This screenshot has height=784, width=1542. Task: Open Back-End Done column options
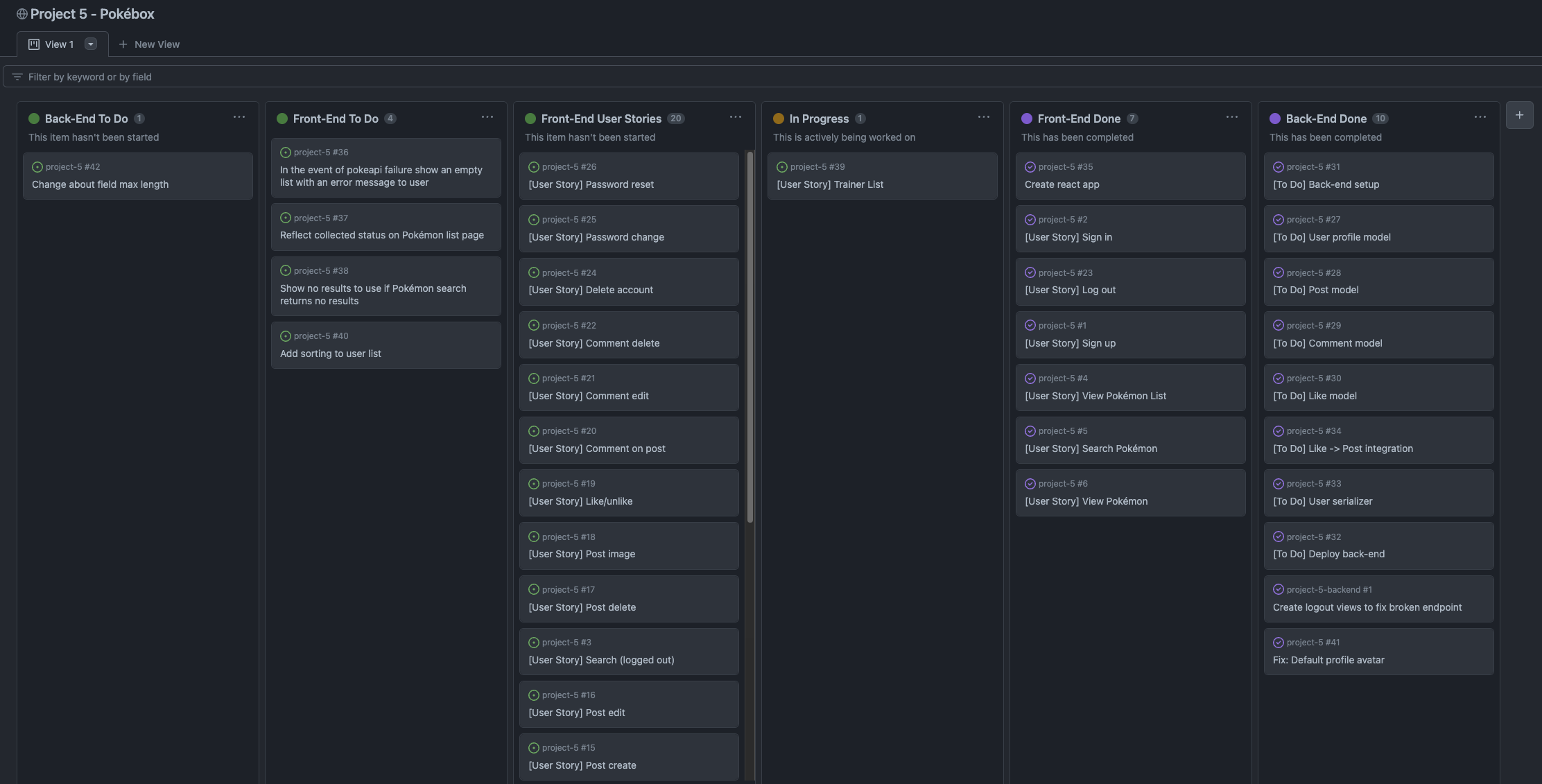(x=1480, y=117)
